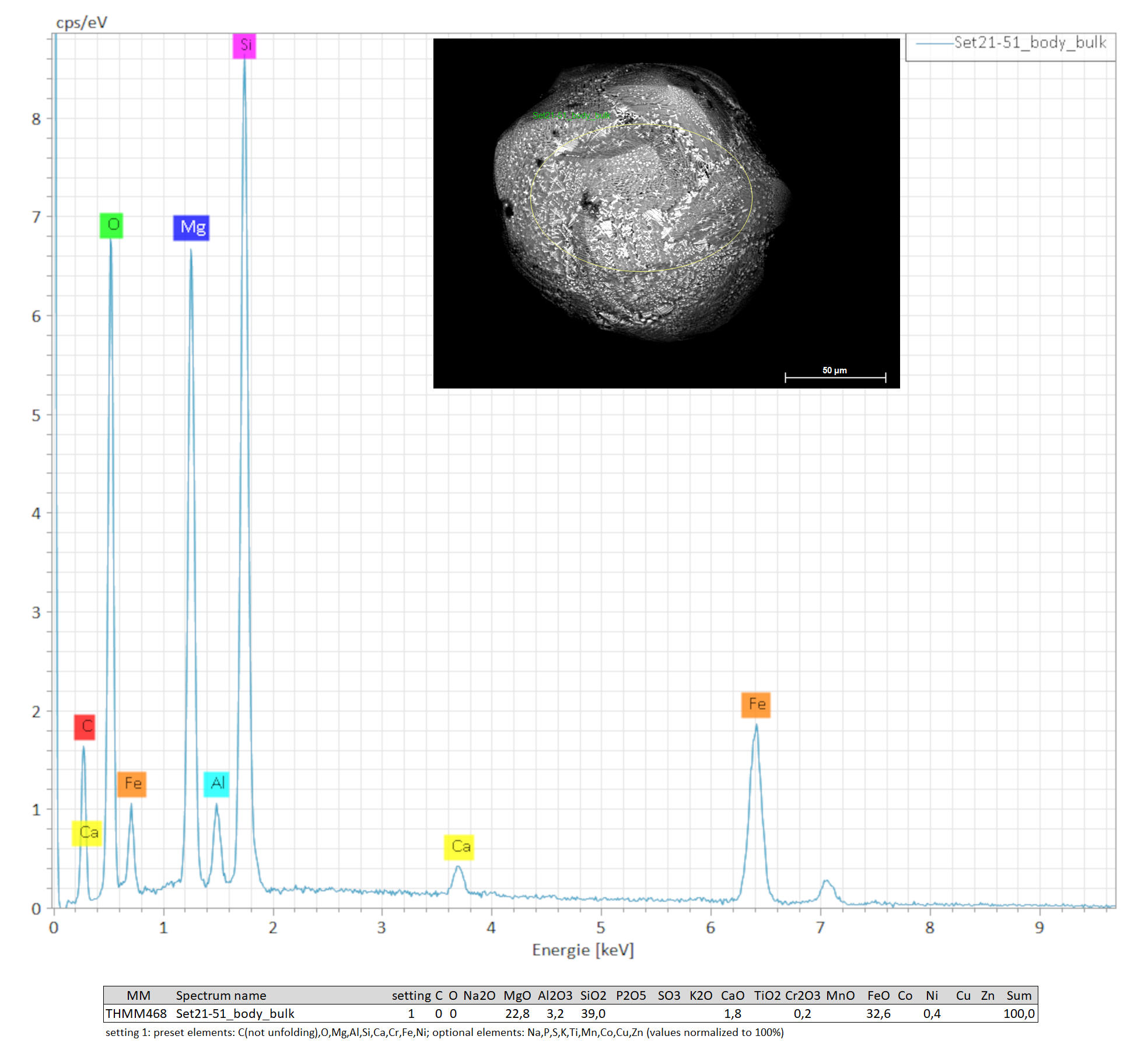Click the Set21-51_body_bulk legend entry
This screenshot has height=1064, width=1134.
click(x=1029, y=43)
